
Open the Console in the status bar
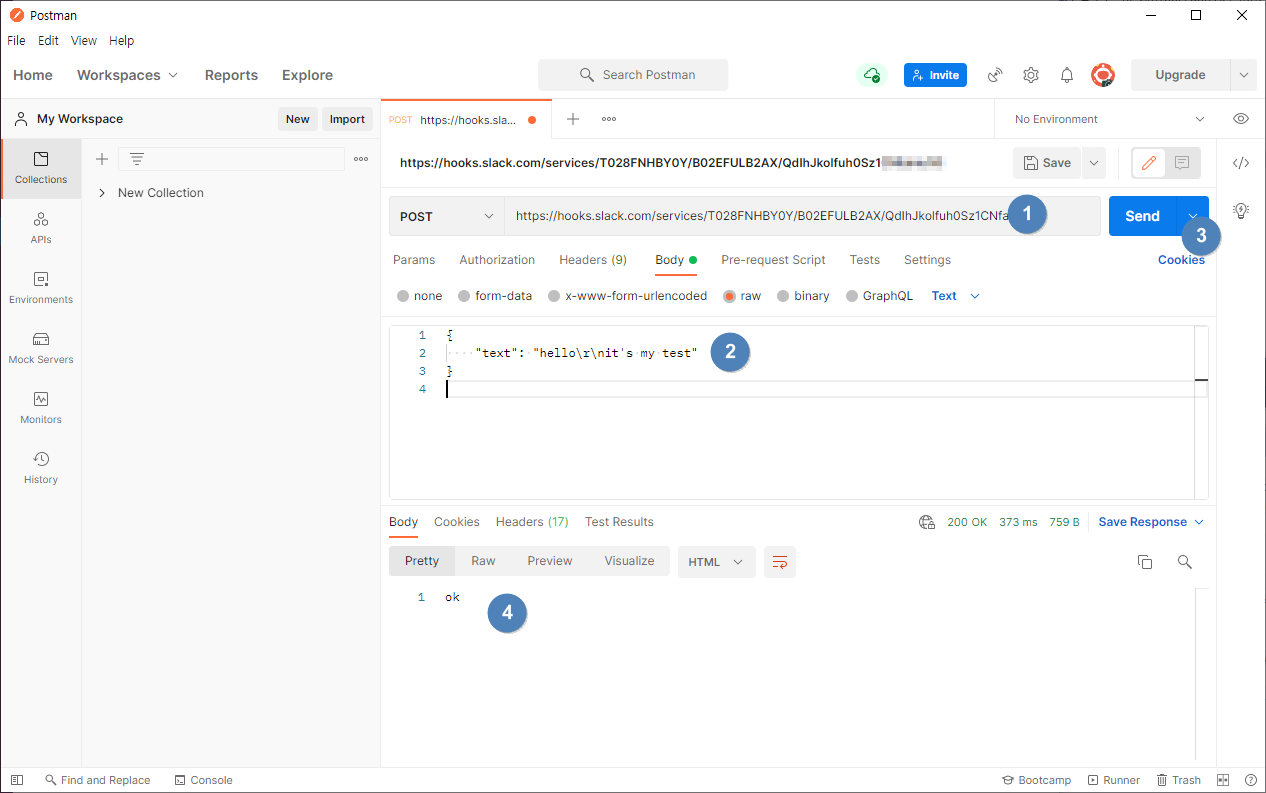tap(203, 780)
